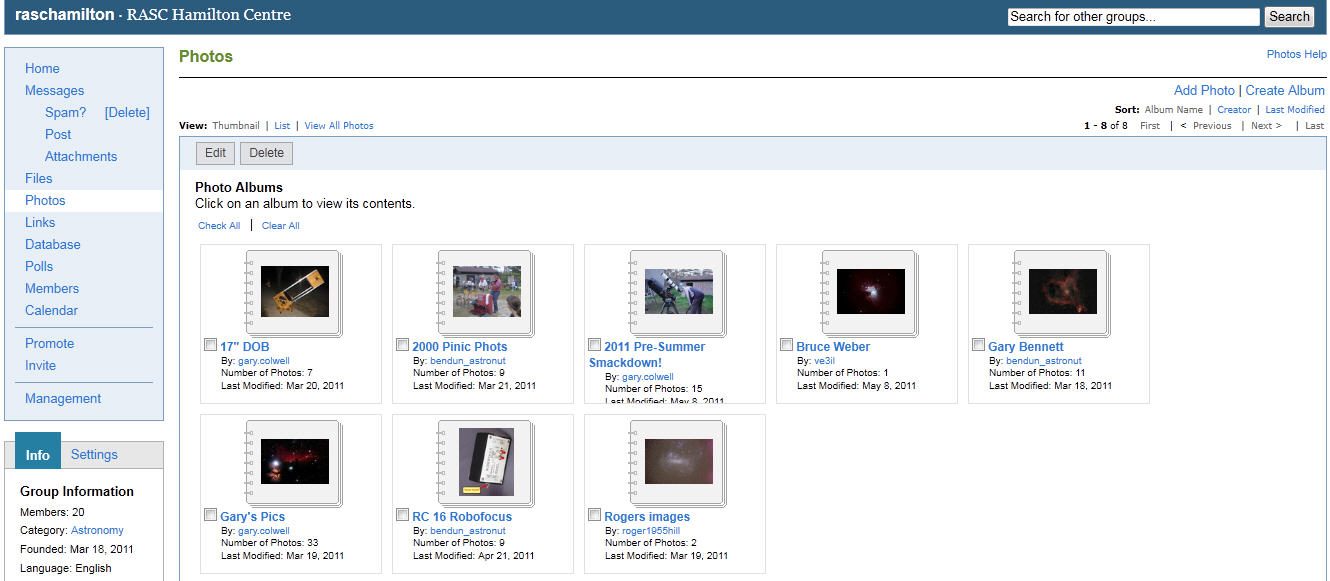Open the 17" DOB album thumbnail
Viewport: 1330px width, 581px height.
[x=294, y=291]
